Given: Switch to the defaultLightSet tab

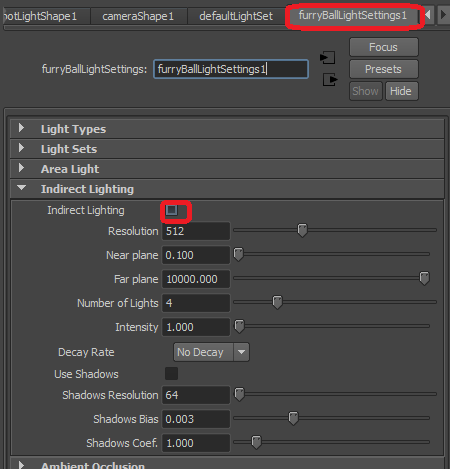Looking at the screenshot, I should [x=236, y=16].
